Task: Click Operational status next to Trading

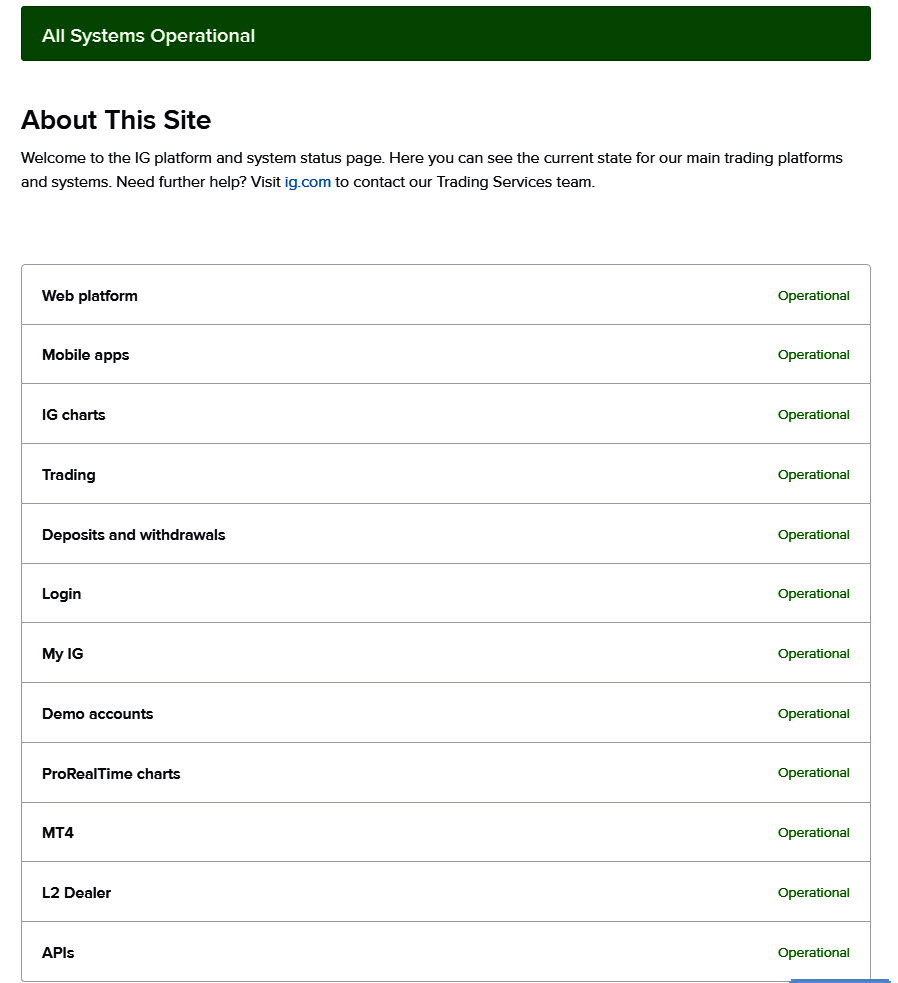Action: pos(813,475)
